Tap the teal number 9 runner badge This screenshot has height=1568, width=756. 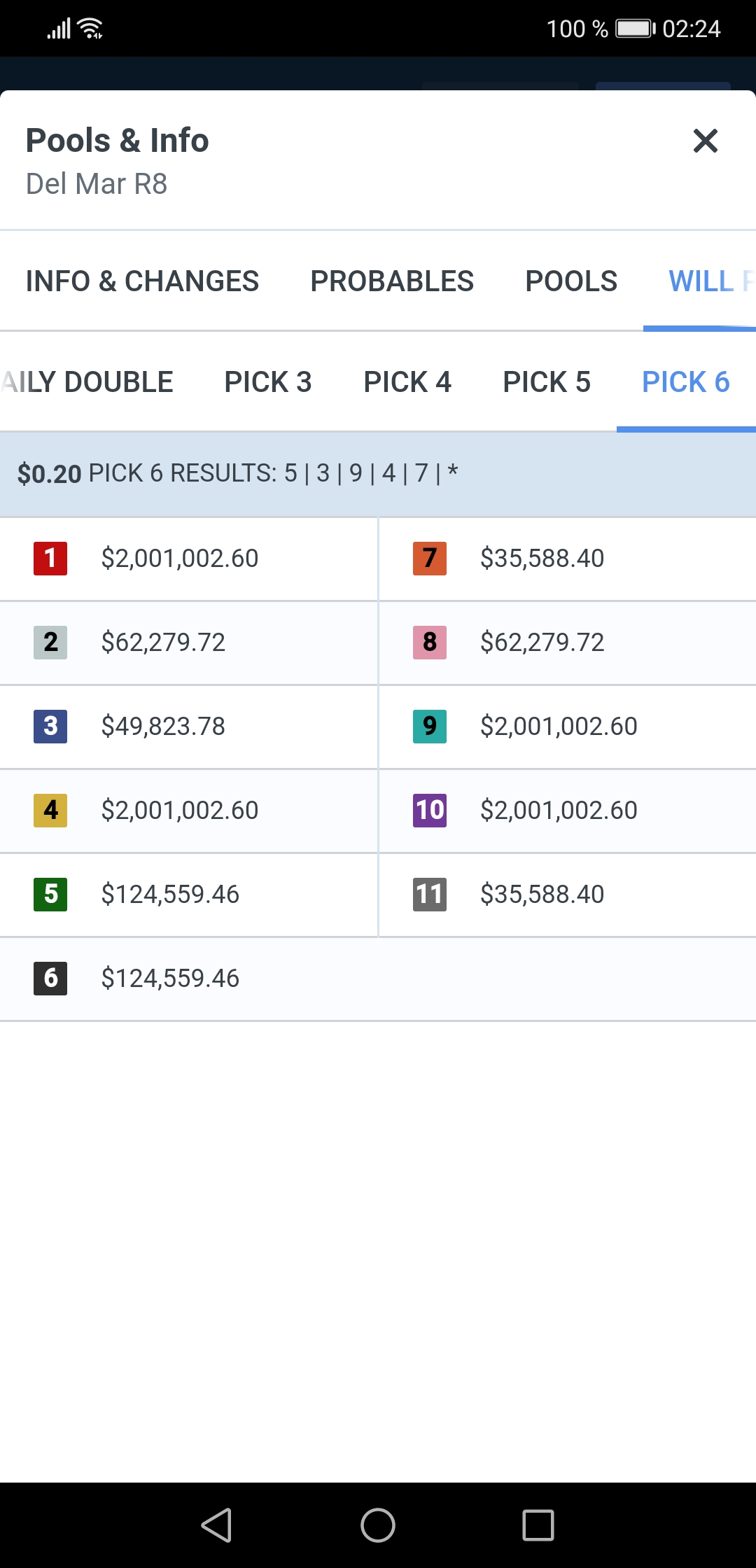pos(430,727)
